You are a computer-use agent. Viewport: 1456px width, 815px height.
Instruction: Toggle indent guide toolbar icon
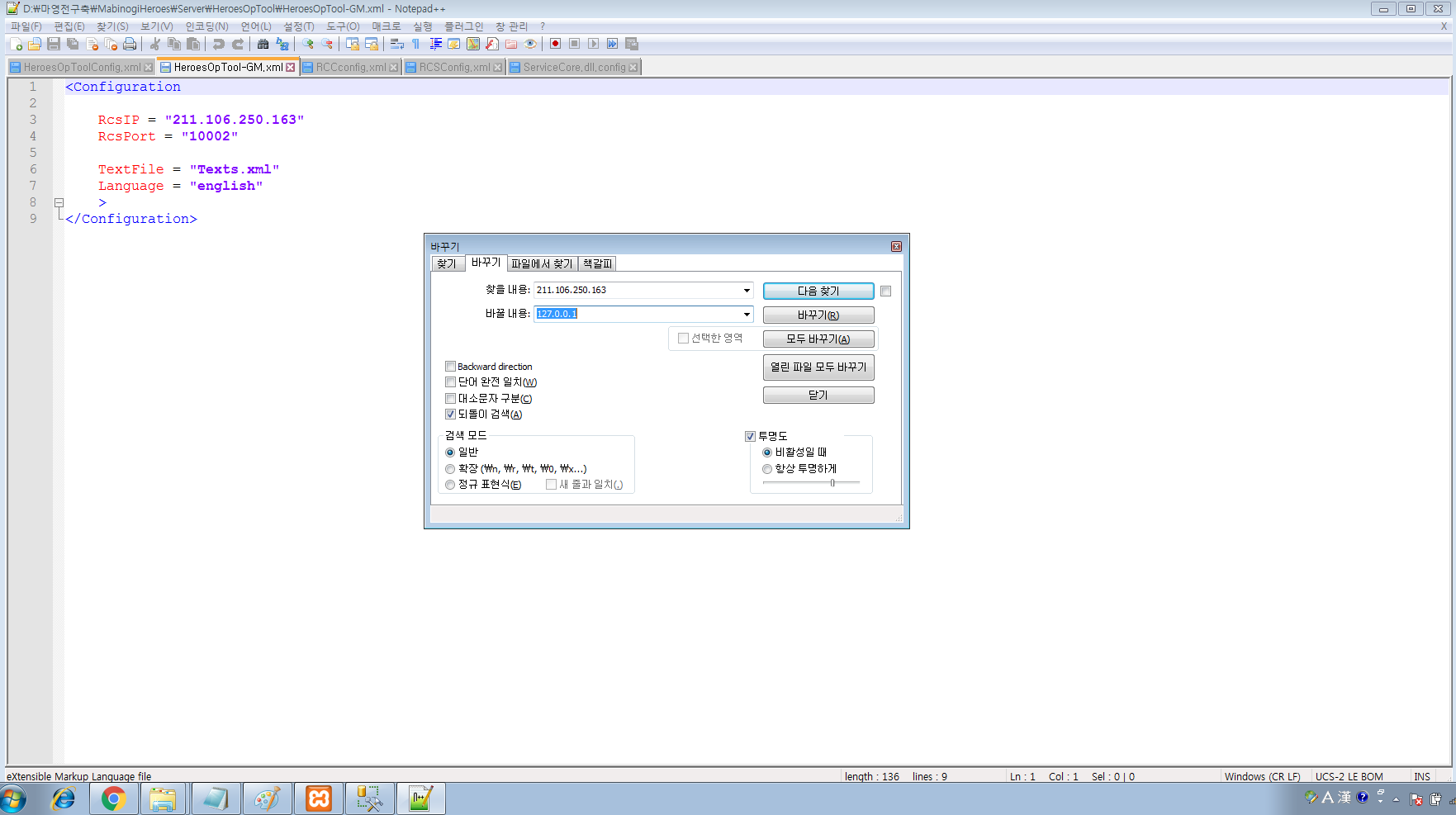[435, 44]
